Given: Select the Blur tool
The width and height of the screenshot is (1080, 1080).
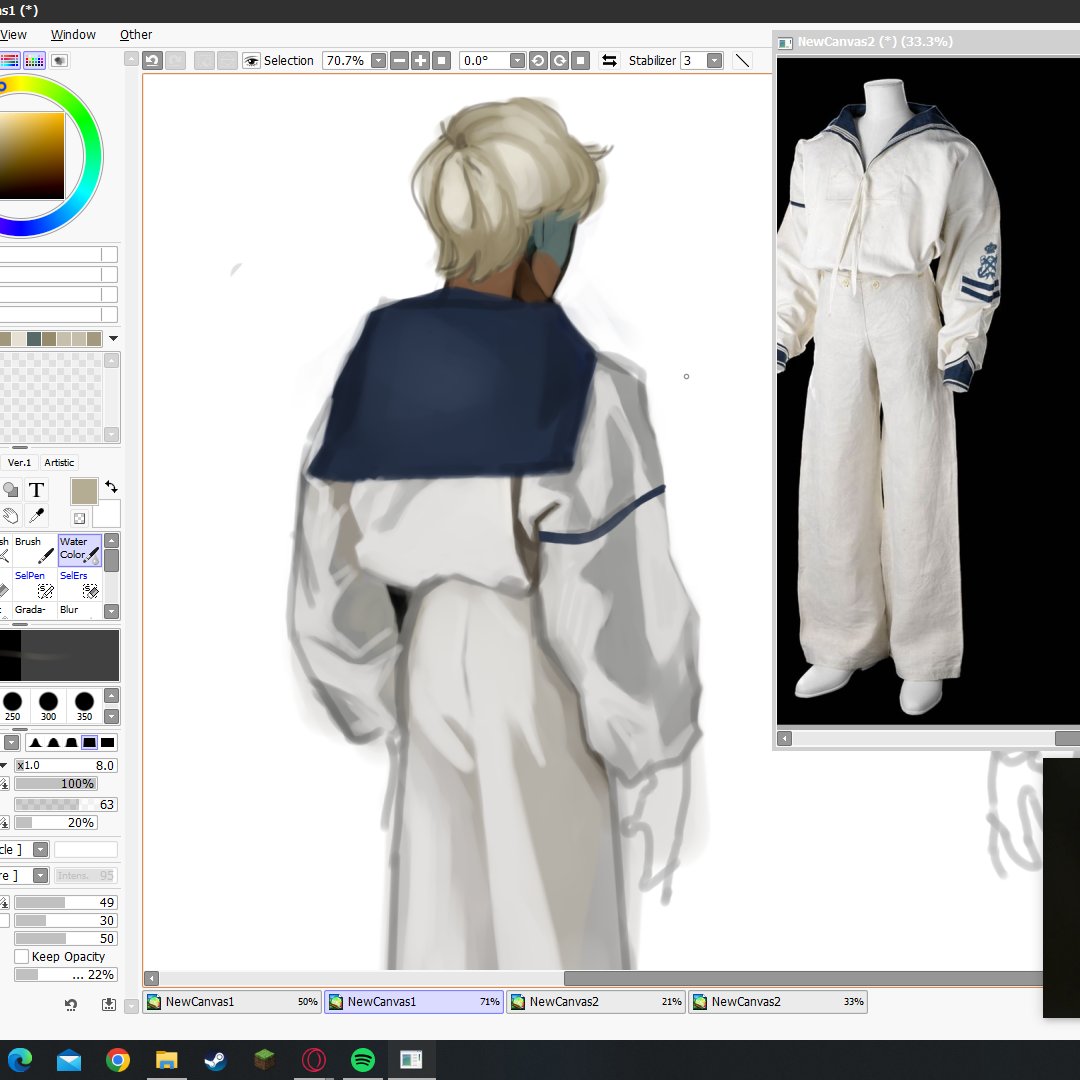Looking at the screenshot, I should 80,610.
